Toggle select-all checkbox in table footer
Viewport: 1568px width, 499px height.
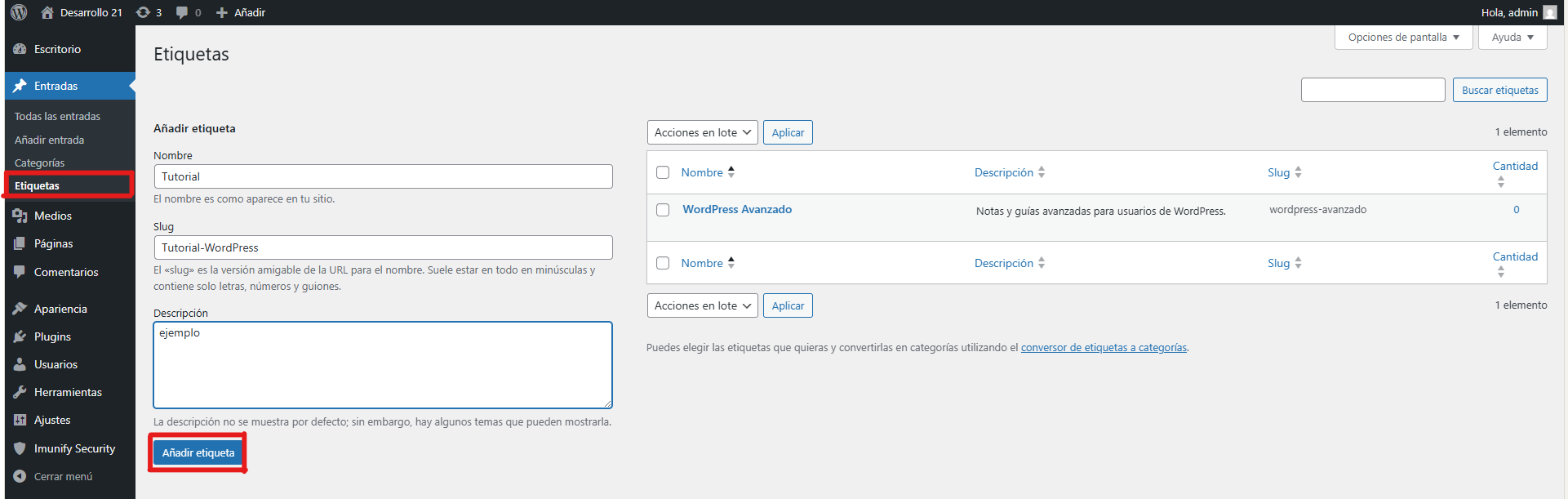click(x=663, y=263)
